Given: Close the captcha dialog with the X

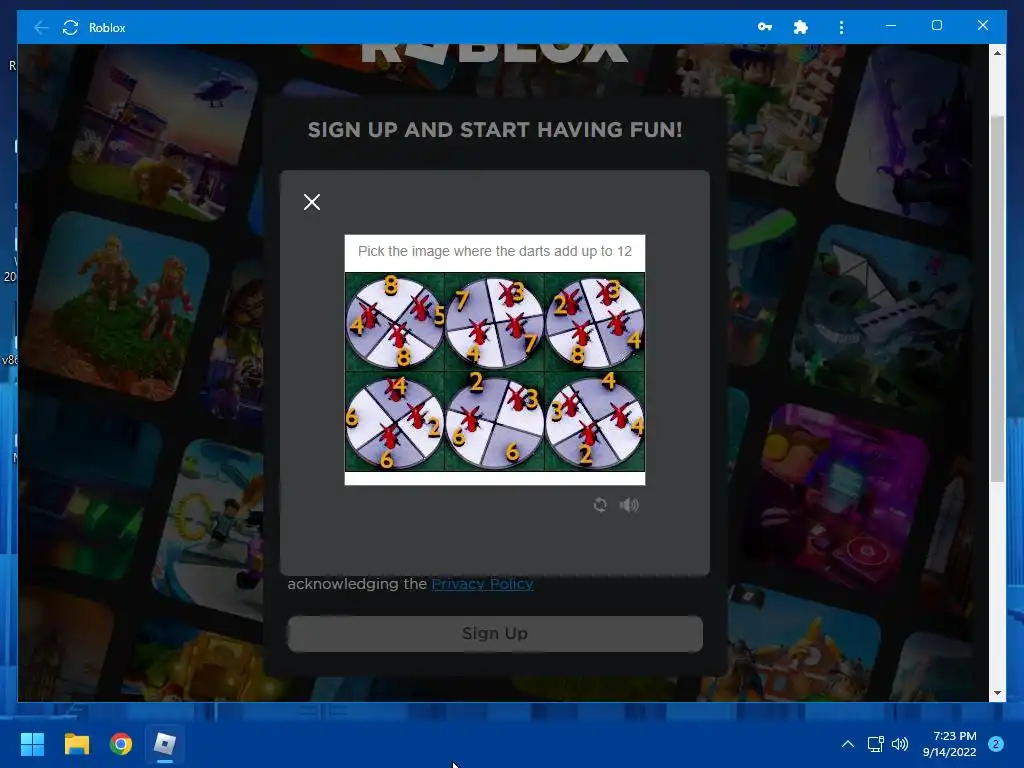Looking at the screenshot, I should (312, 202).
